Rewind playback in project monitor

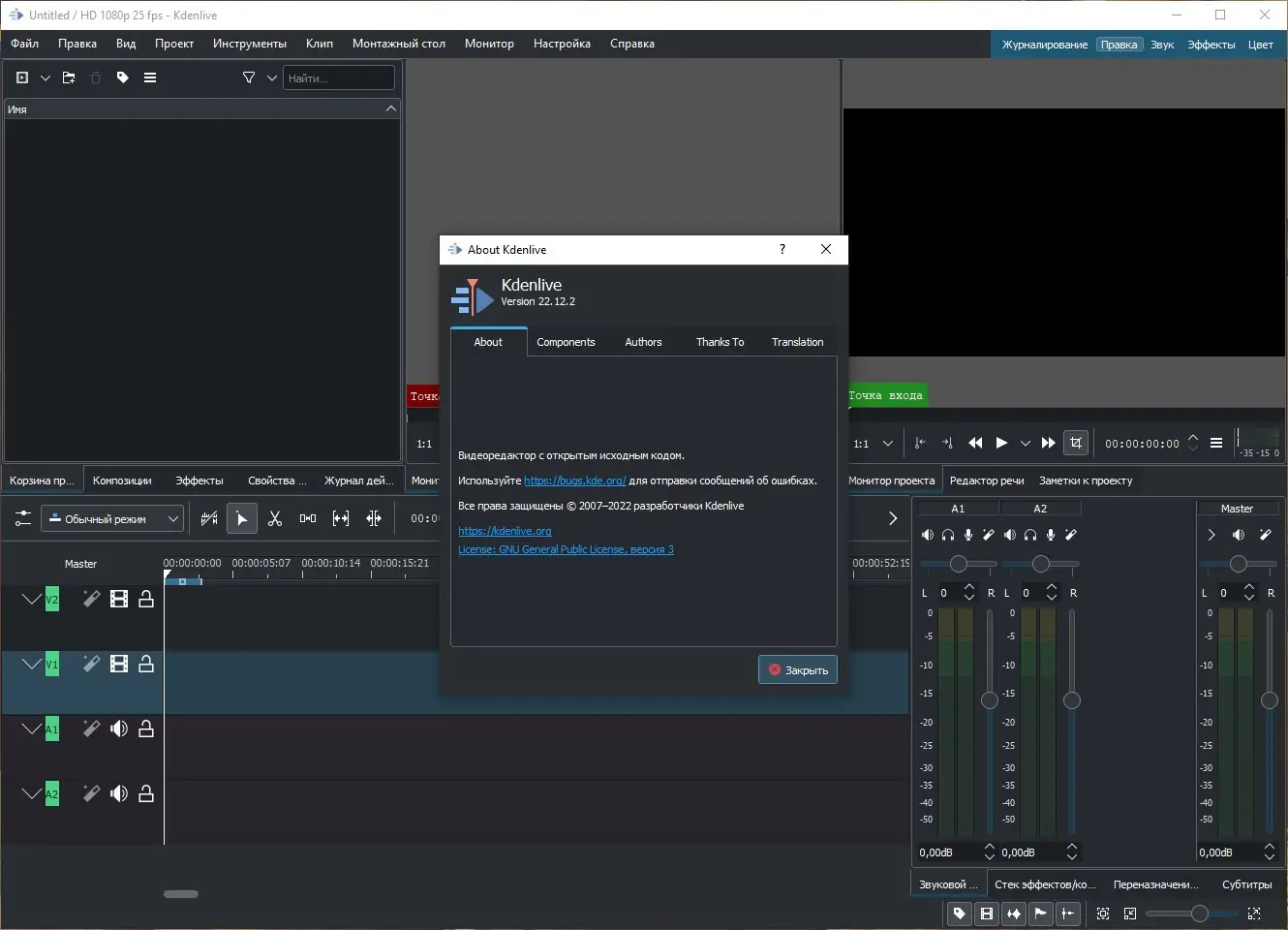tap(975, 443)
